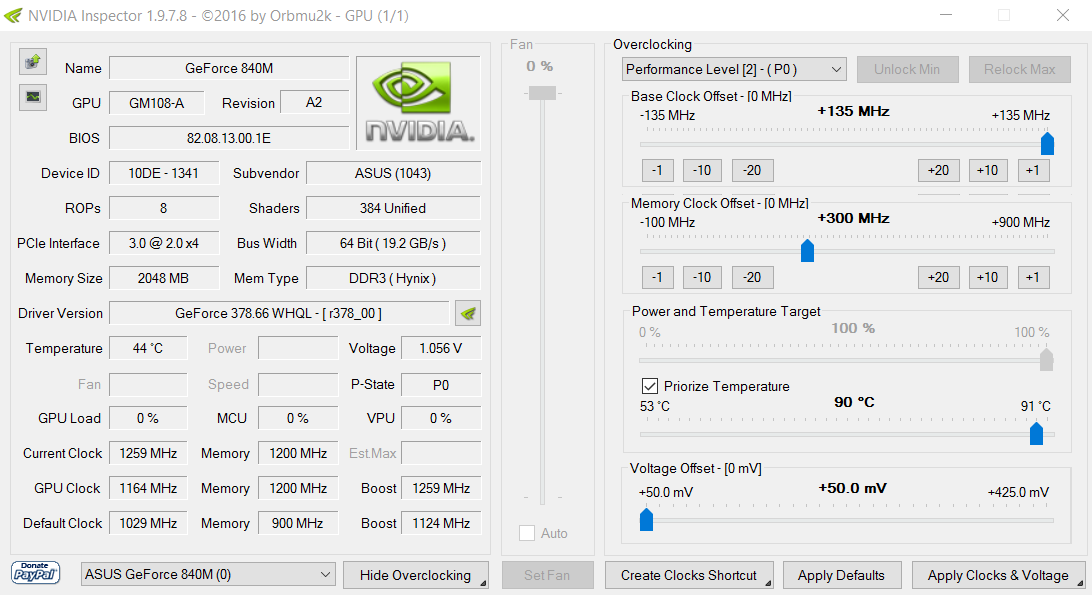Click the Memory Size value 2048 MB
The width and height of the screenshot is (1092, 595).
[164, 278]
